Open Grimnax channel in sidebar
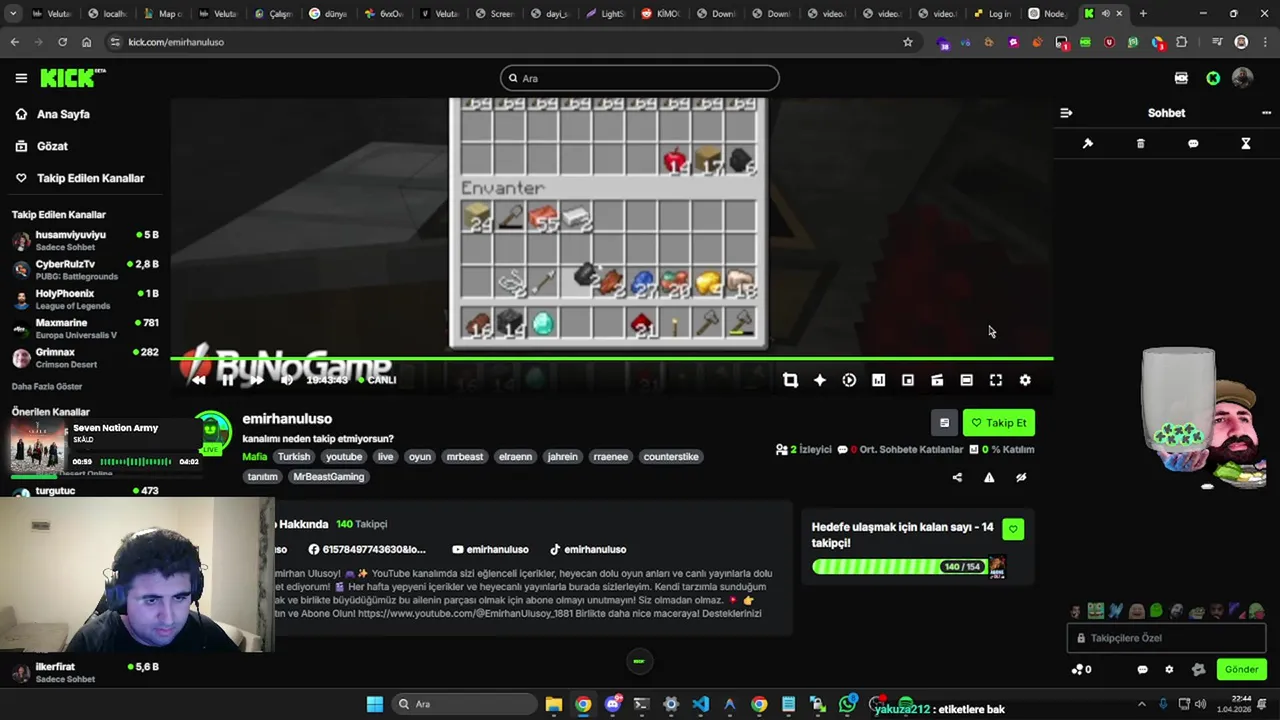1280x720 pixels. (85, 358)
